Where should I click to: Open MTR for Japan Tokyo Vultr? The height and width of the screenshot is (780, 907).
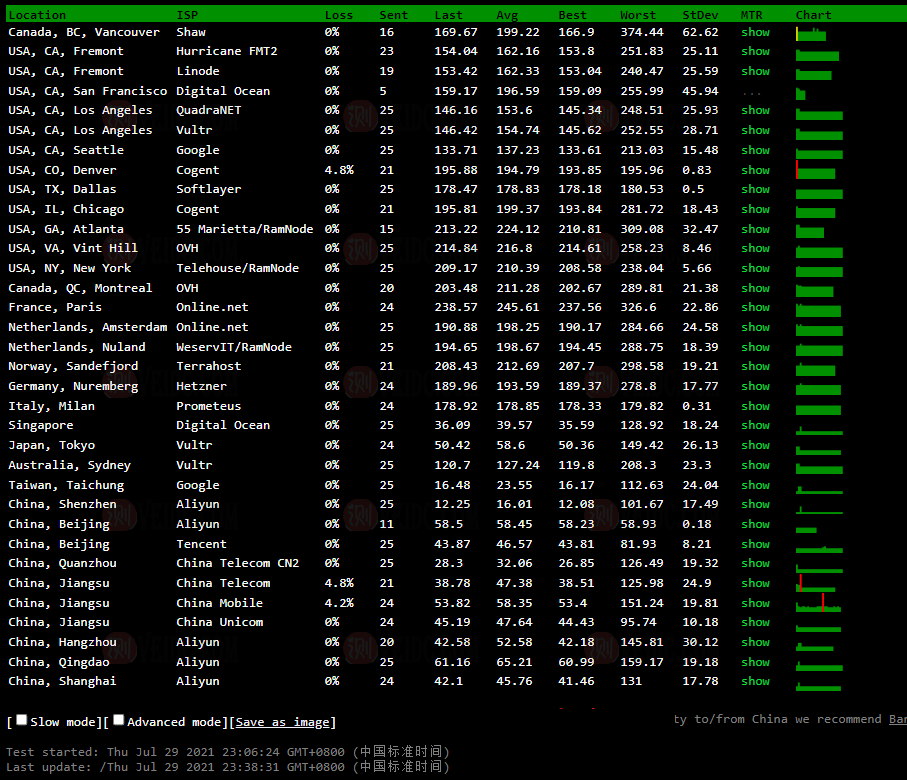point(755,445)
